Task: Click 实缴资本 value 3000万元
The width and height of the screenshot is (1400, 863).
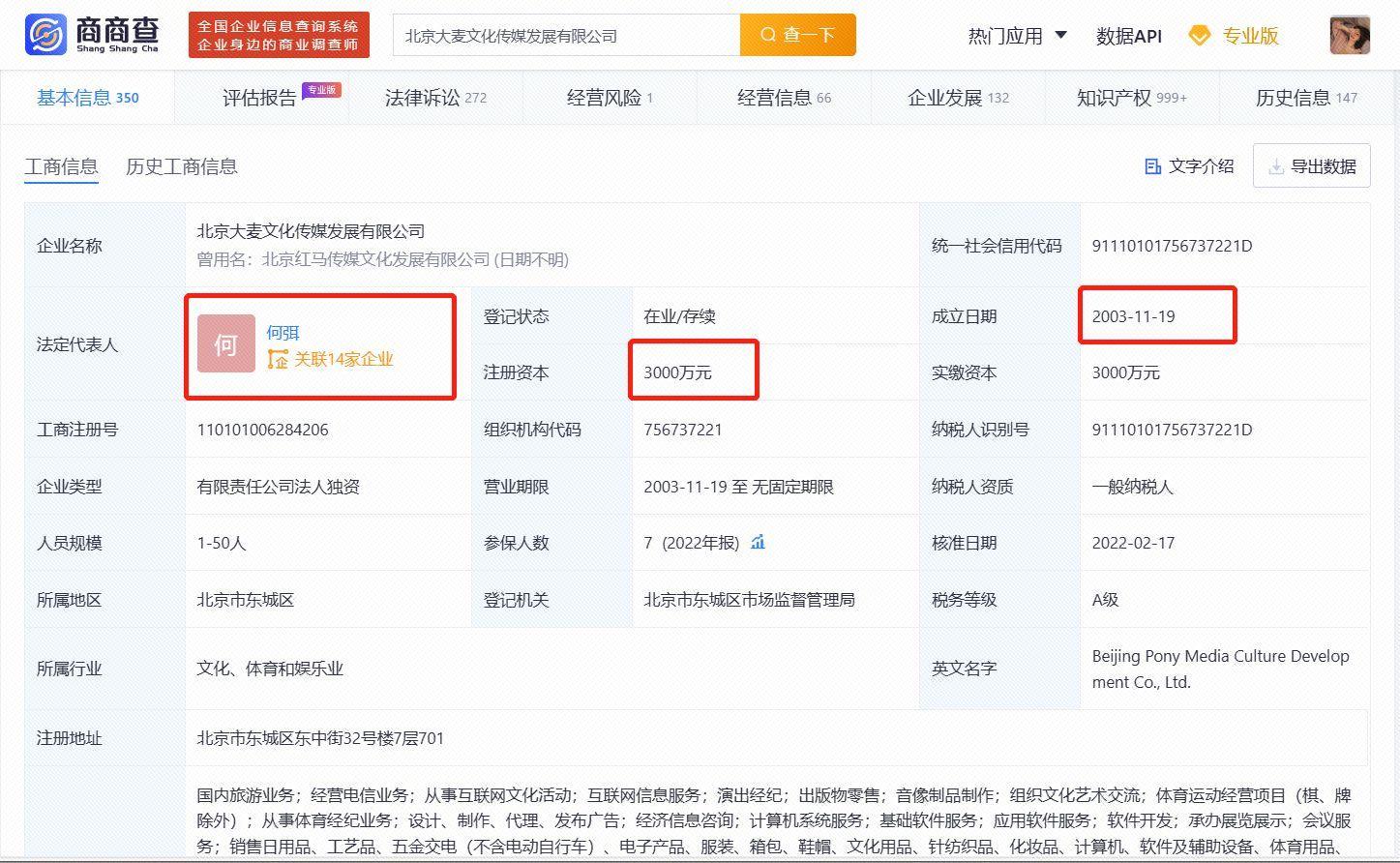Action: [1125, 372]
